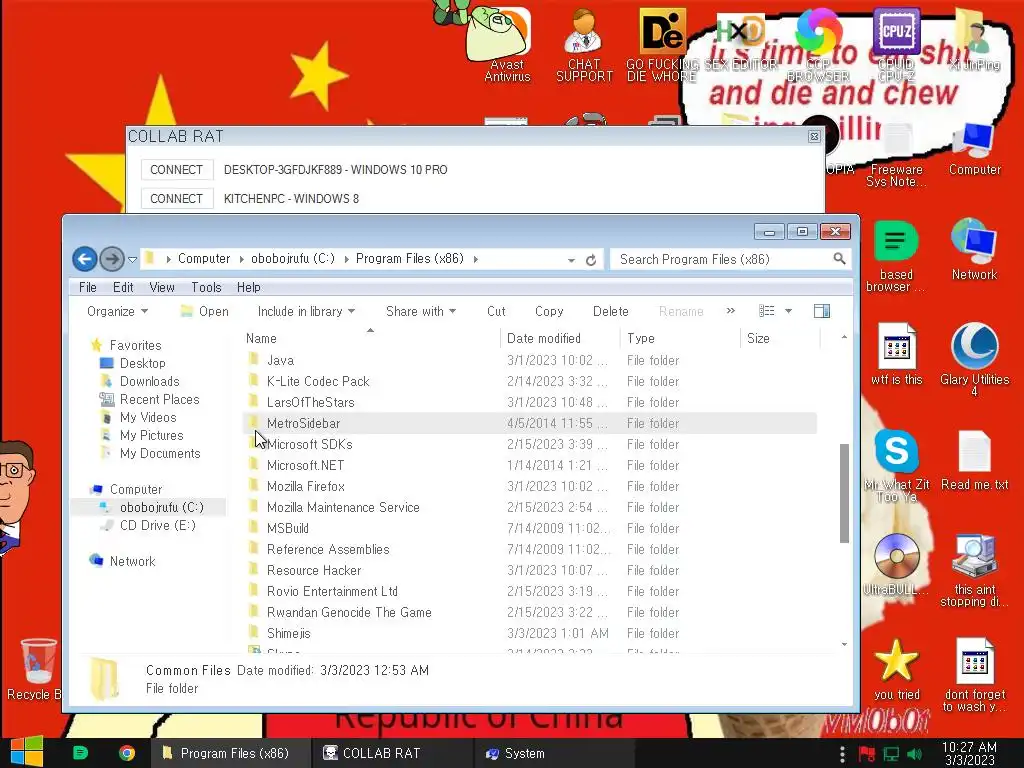Show more toolbar commands chevron

tap(731, 311)
